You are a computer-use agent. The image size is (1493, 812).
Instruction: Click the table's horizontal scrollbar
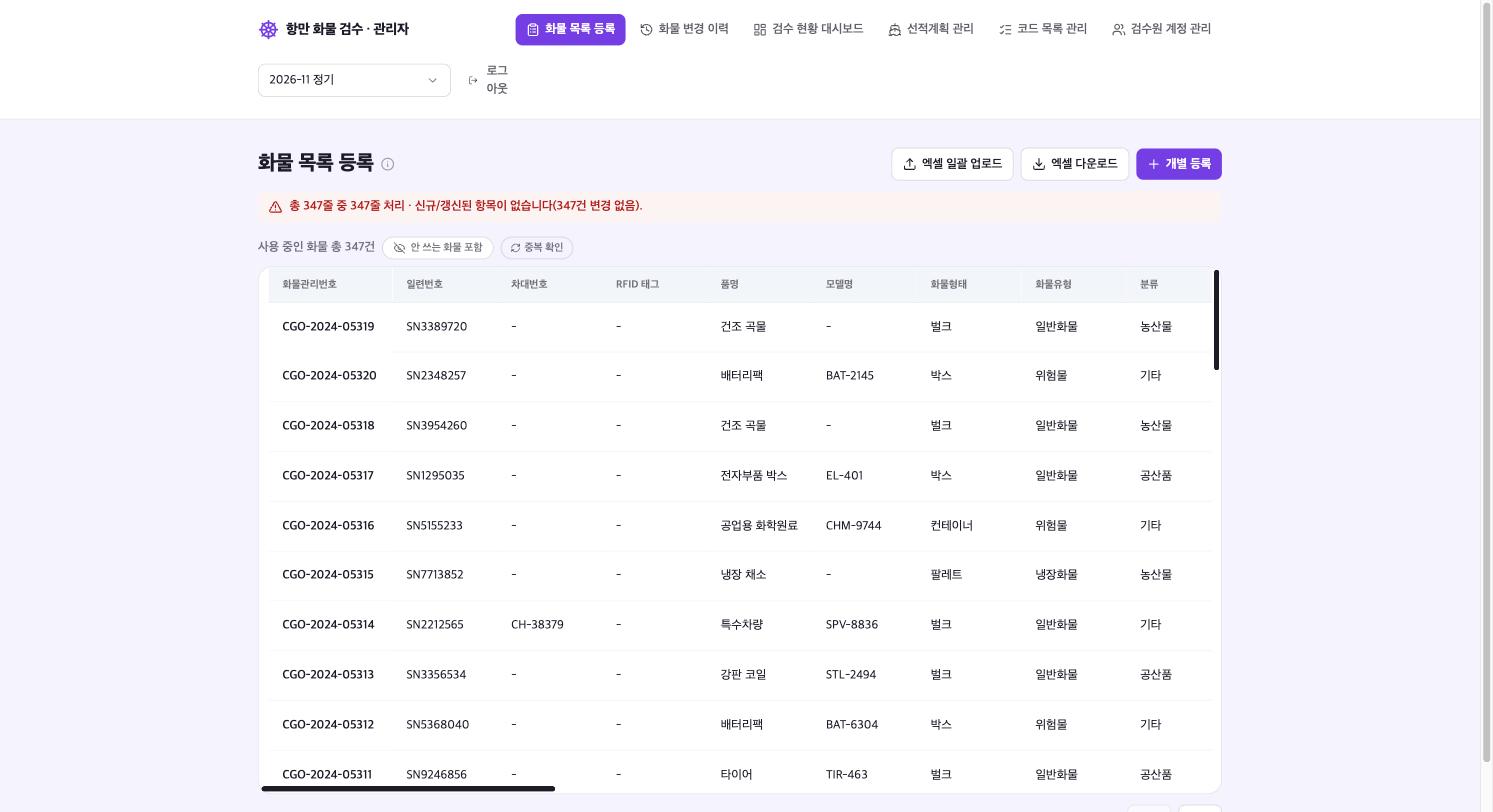408,789
